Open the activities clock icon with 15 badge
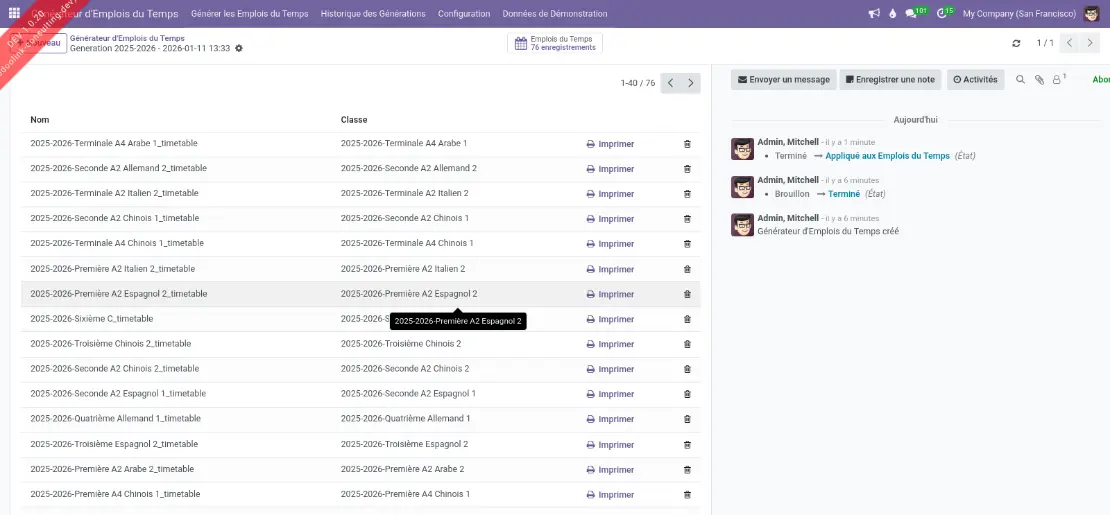 [x=943, y=14]
